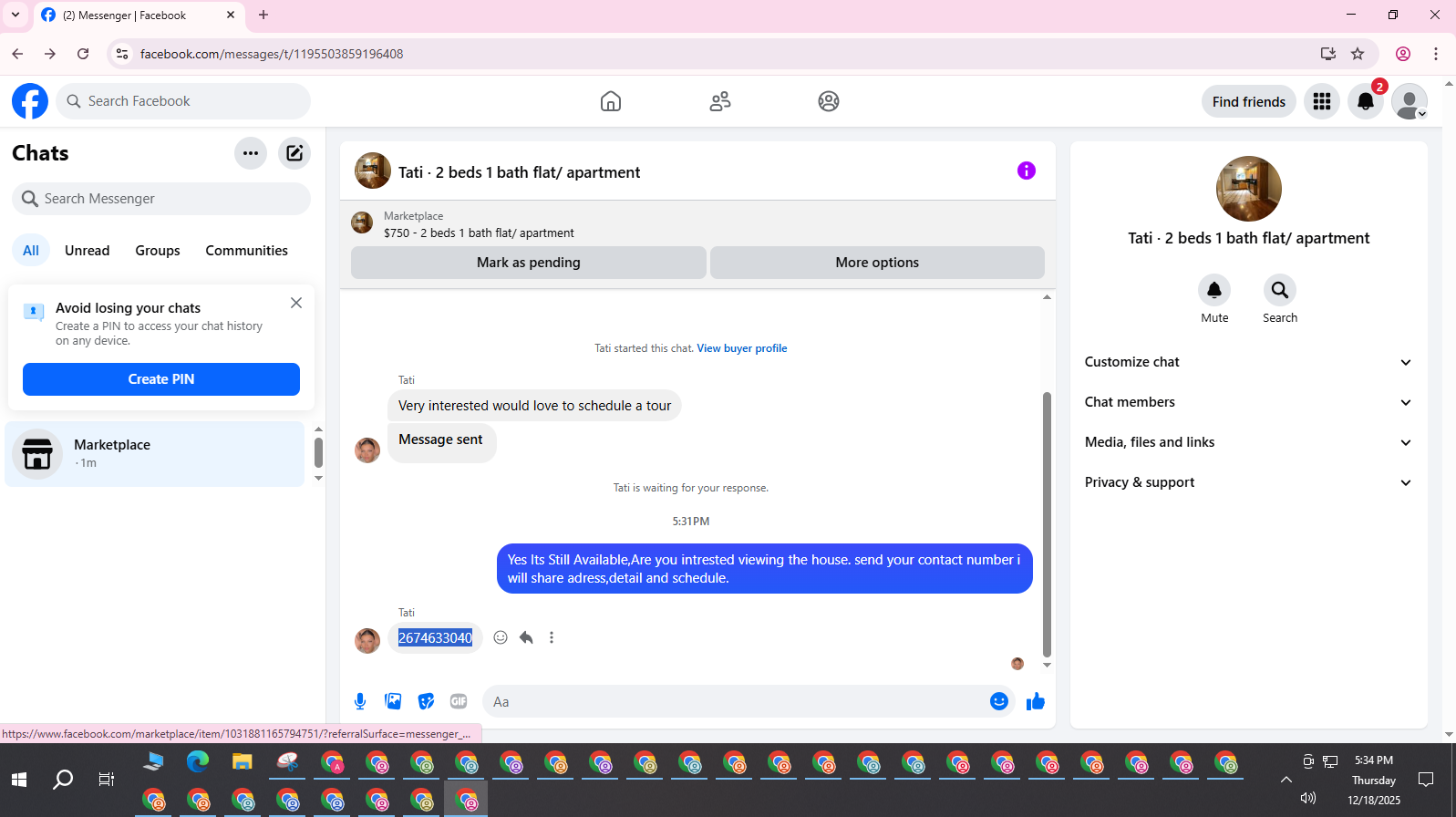React to the 2674633040 message with emoji
This screenshot has height=817, width=1456.
[501, 637]
